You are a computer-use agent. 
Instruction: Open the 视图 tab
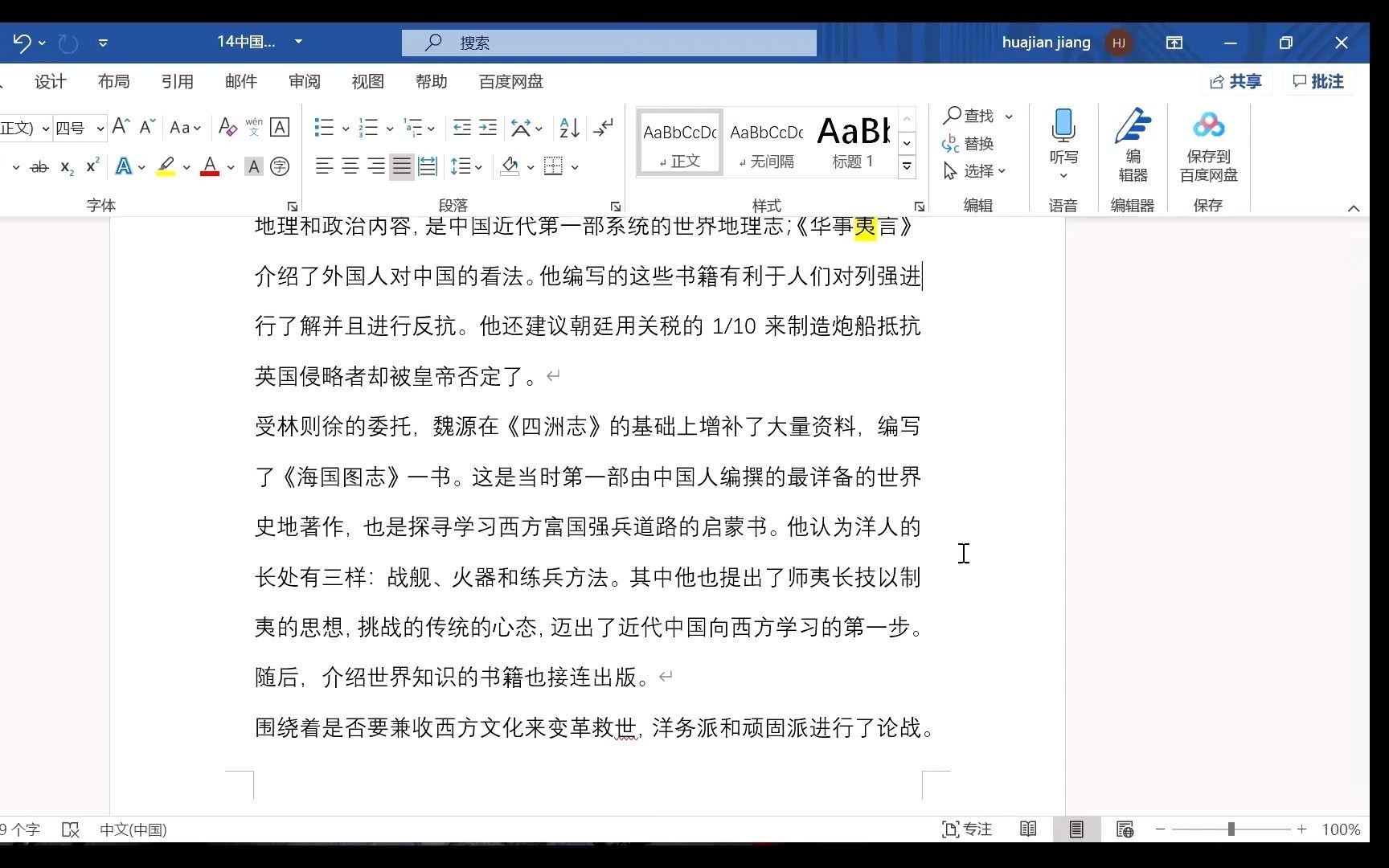click(x=367, y=81)
